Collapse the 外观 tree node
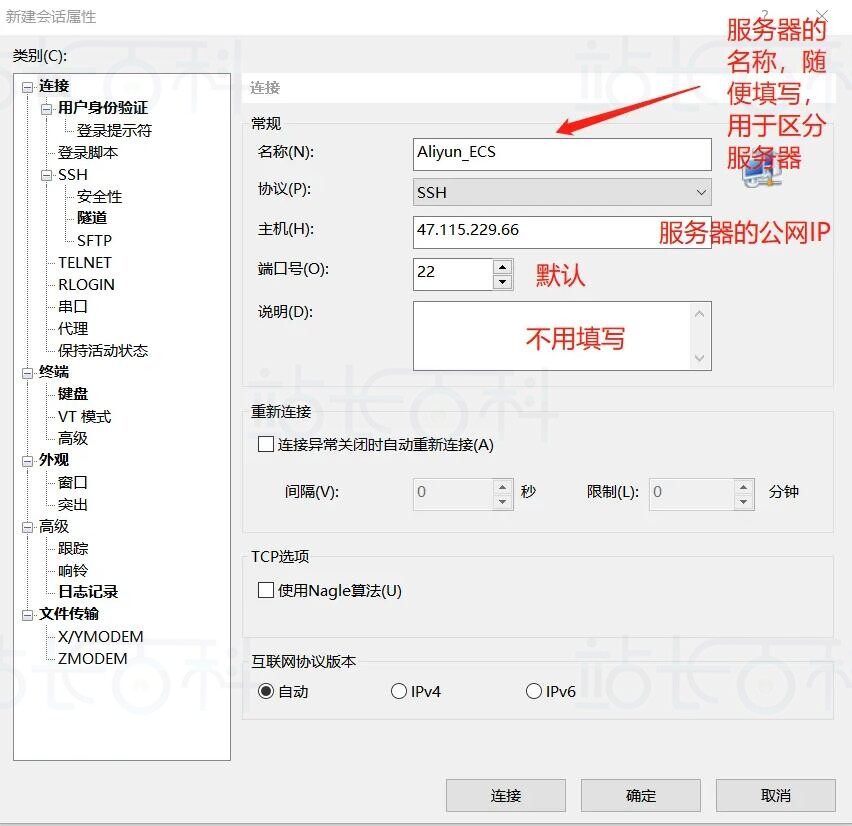The height and width of the screenshot is (826, 852). pos(27,461)
